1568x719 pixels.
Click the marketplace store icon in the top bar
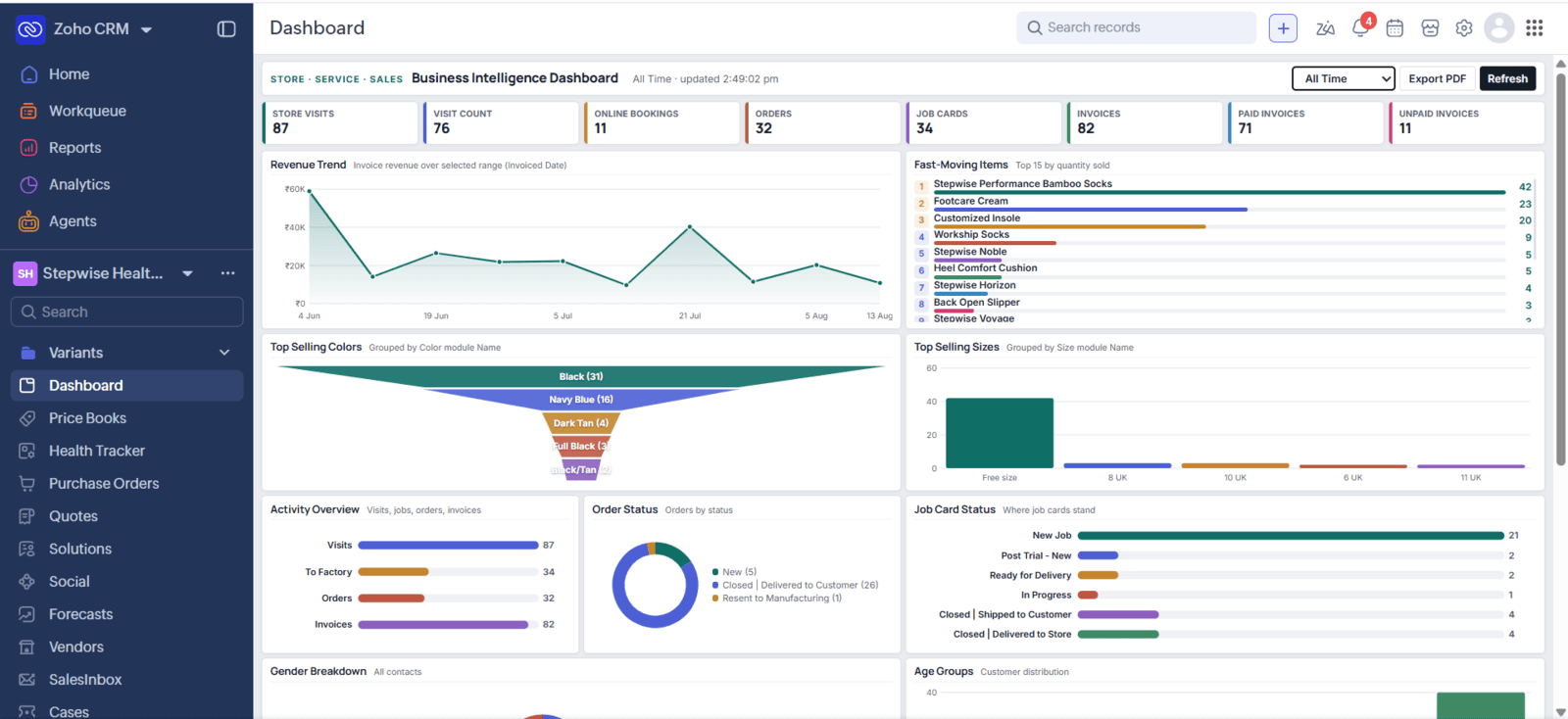coord(1430,28)
